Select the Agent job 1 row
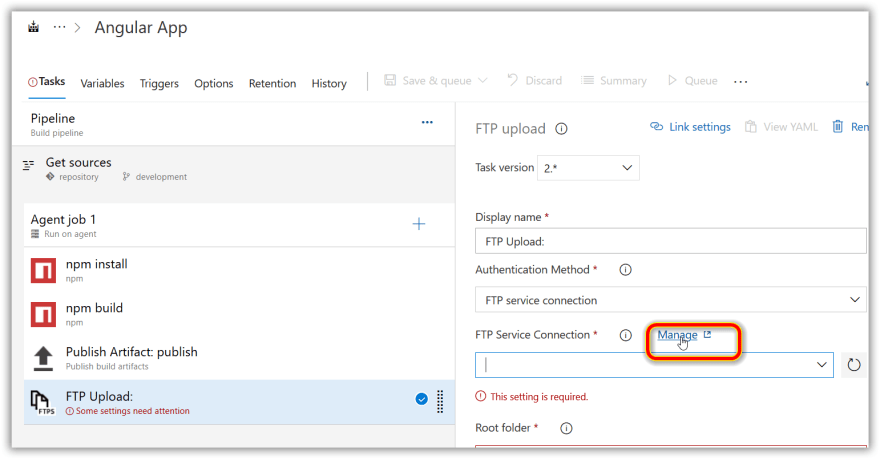The width and height of the screenshot is (880, 459). (239, 225)
